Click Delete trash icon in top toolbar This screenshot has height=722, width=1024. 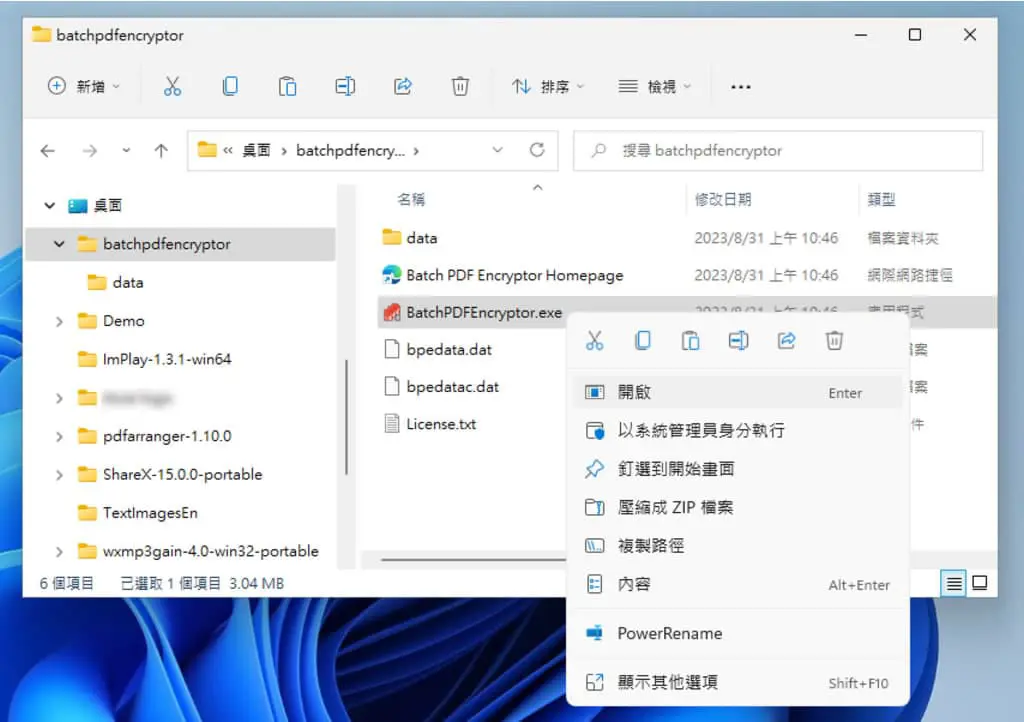point(460,86)
